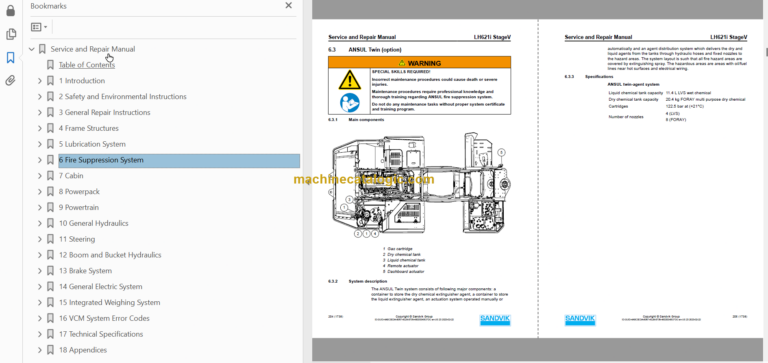Click the vertical scrollbar thumb of the document

click(x=766, y=52)
